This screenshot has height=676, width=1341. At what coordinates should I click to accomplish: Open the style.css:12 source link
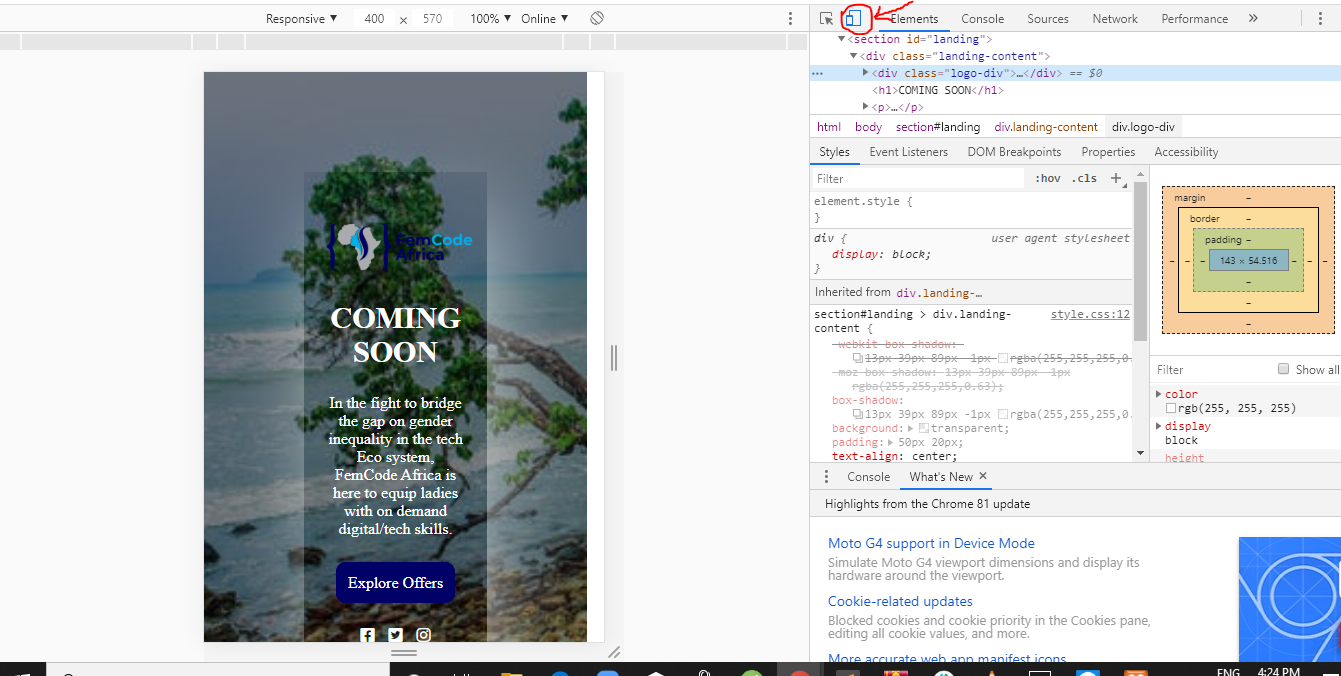(1092, 313)
